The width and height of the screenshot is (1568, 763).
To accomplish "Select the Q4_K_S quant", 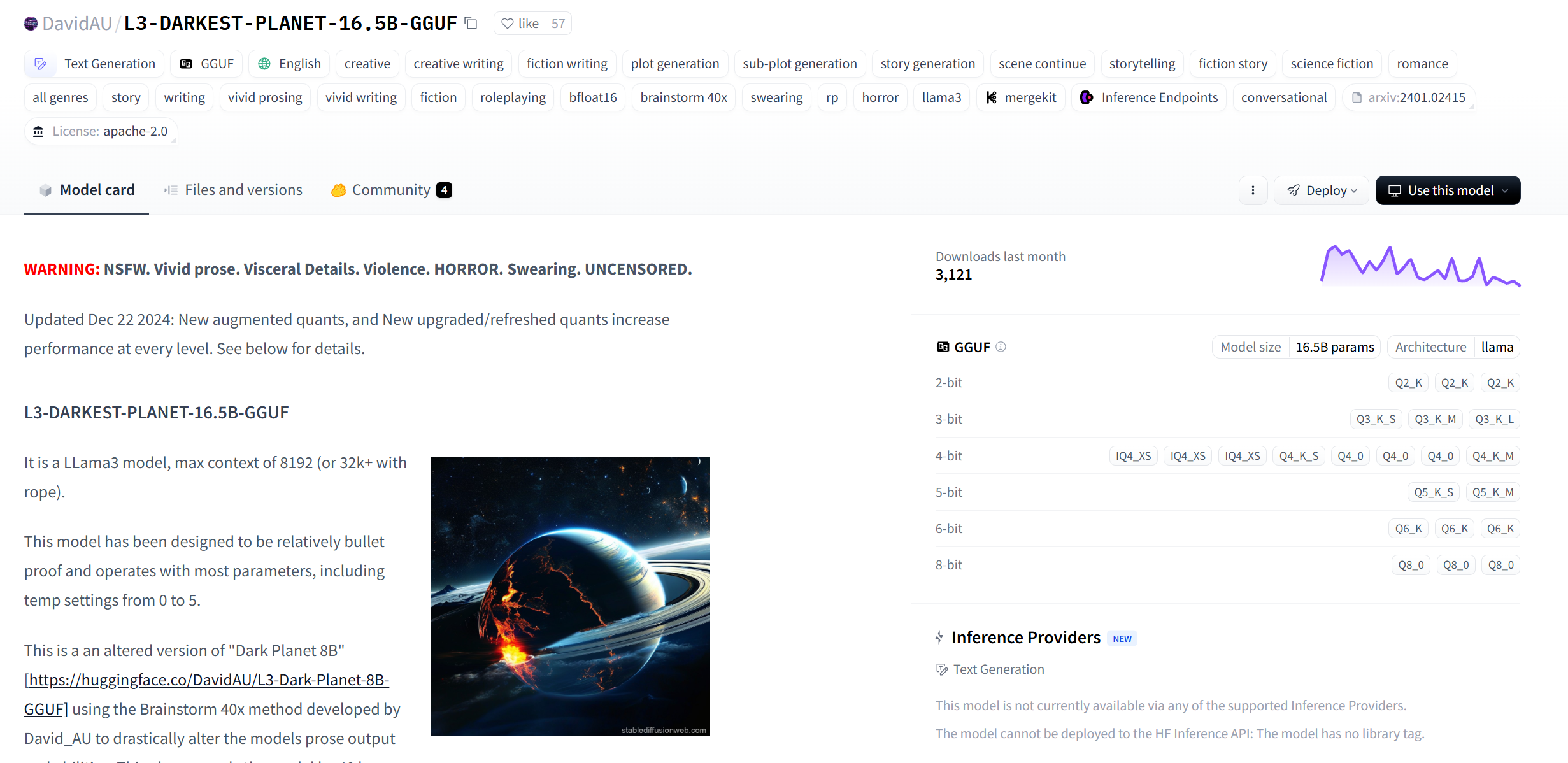I will (x=1299, y=456).
